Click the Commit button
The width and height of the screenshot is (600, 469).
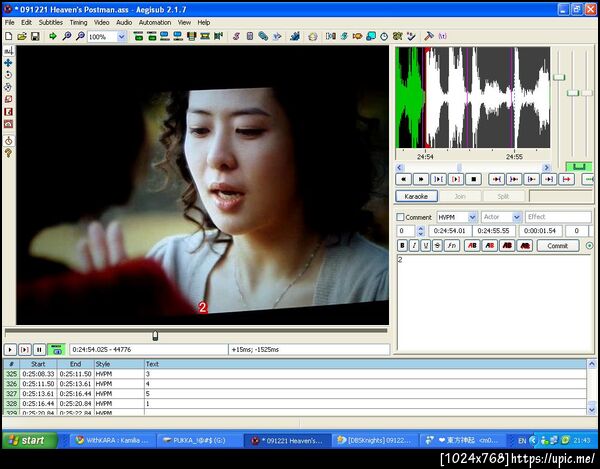pyautogui.click(x=558, y=246)
